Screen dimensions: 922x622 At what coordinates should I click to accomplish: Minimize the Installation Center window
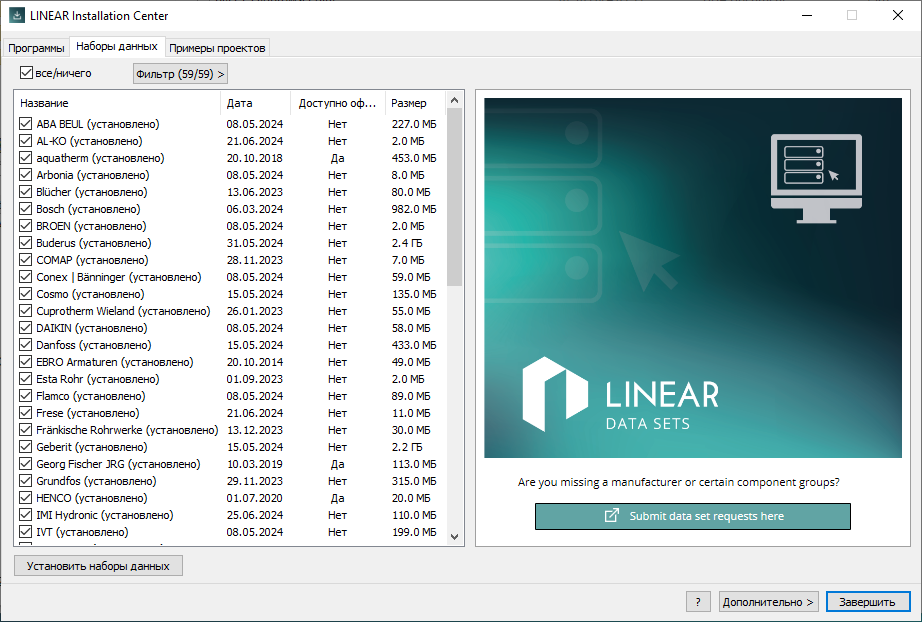coord(807,15)
